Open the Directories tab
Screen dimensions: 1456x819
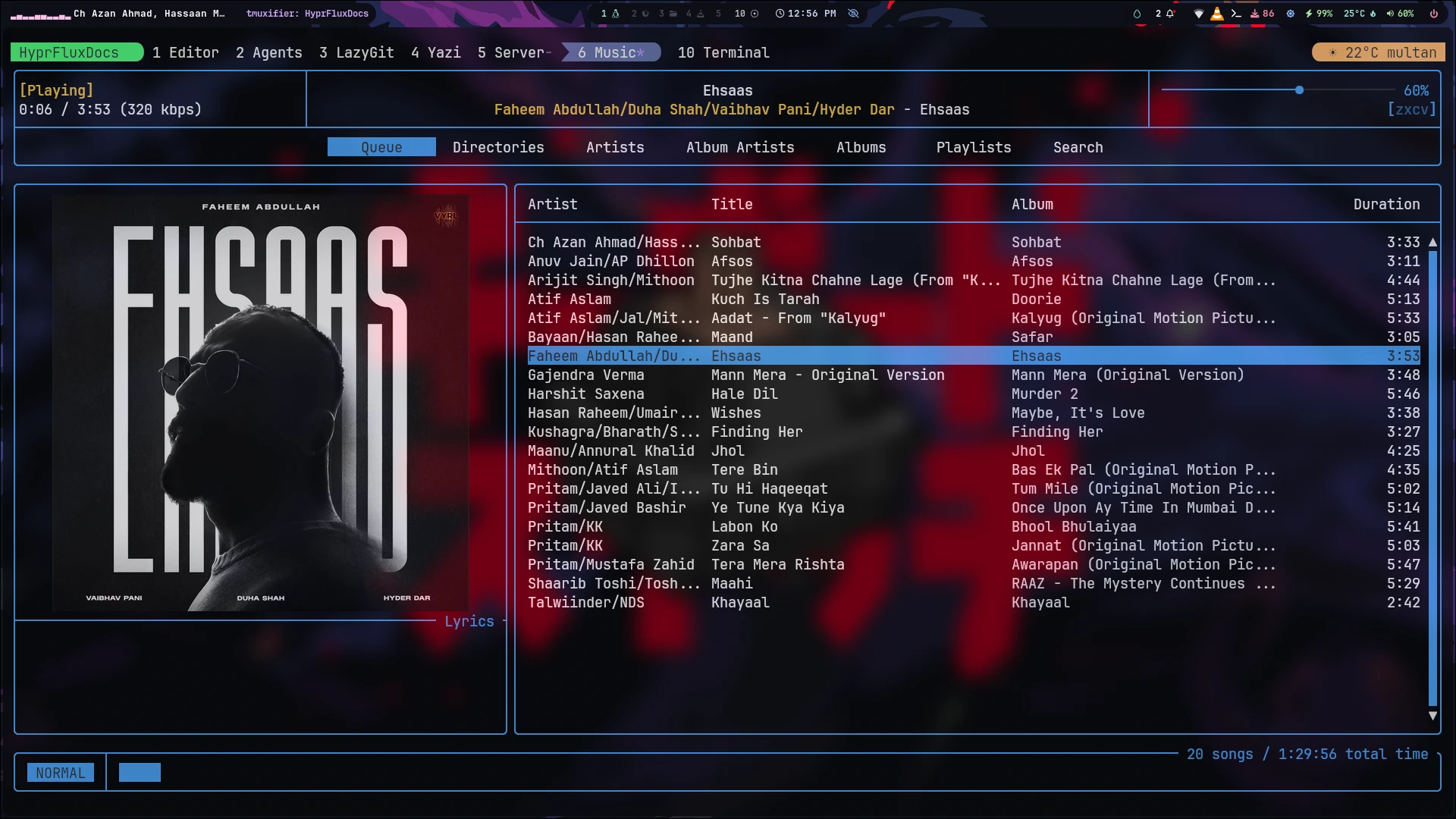coord(498,147)
